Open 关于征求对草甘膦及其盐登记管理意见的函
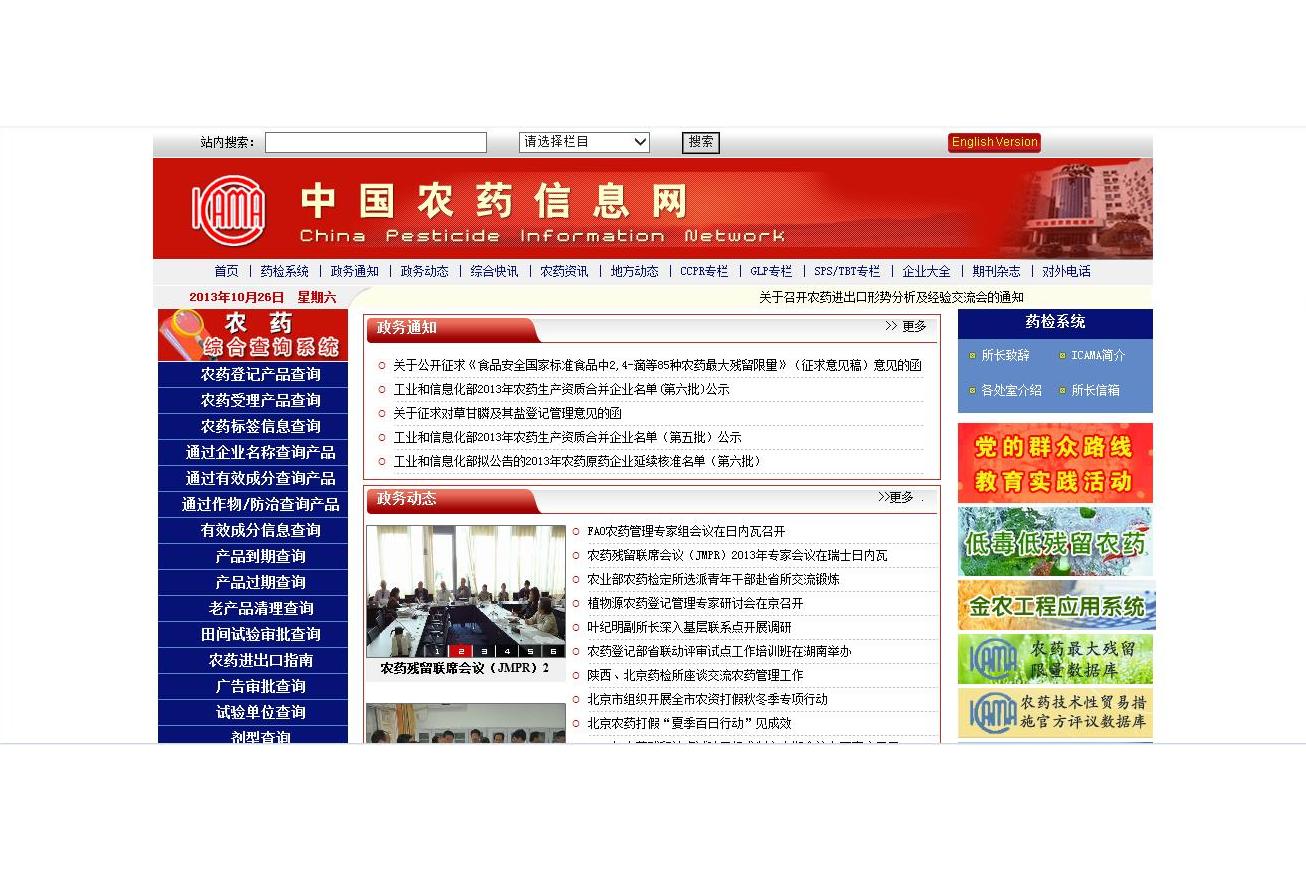1306x870 pixels. click(507, 414)
